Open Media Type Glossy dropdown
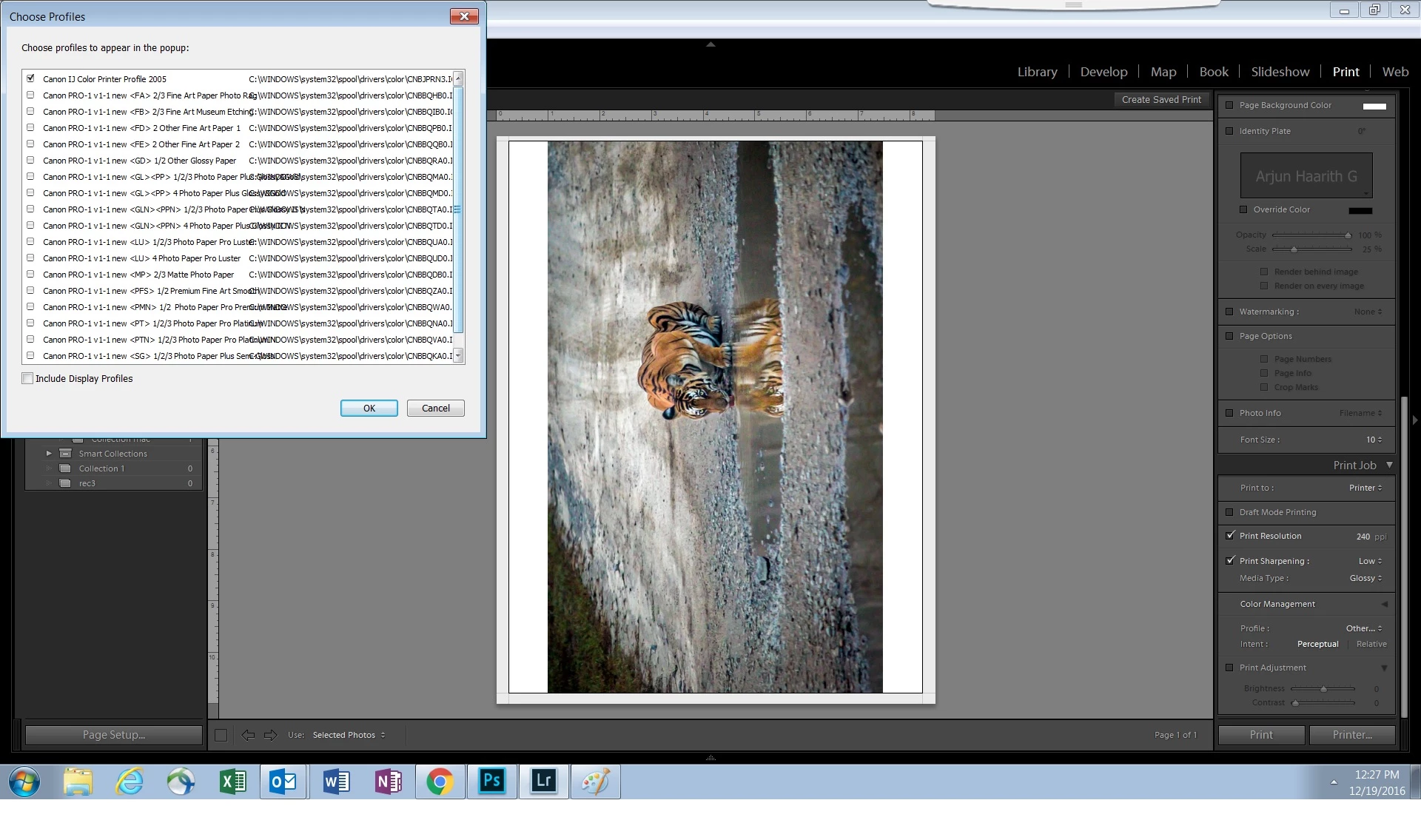This screenshot has width=1421, height=840. point(1365,578)
